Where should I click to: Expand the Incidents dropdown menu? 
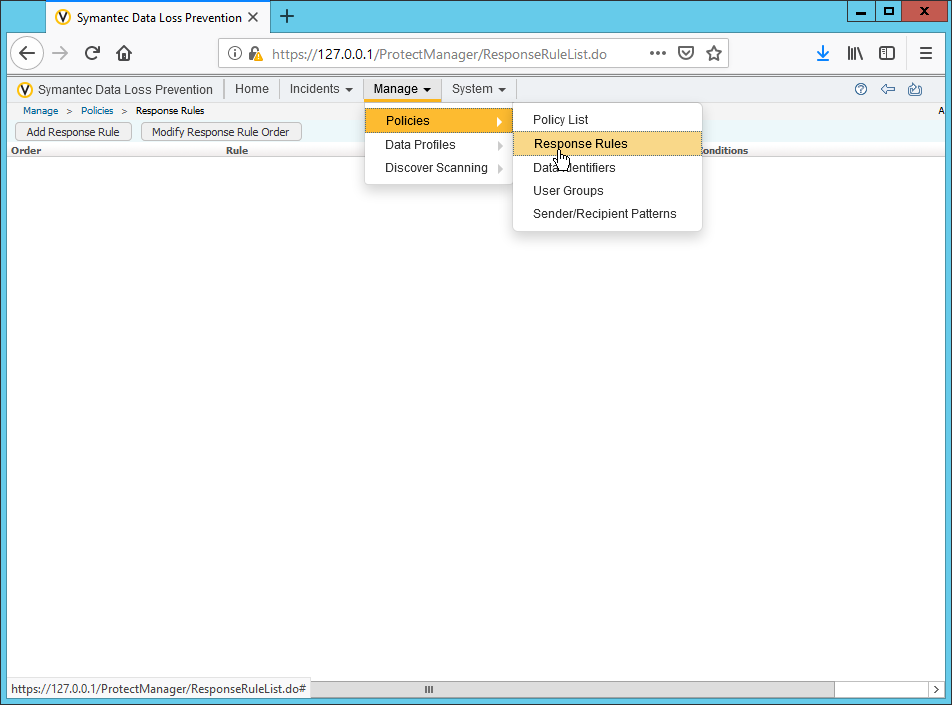click(x=321, y=89)
